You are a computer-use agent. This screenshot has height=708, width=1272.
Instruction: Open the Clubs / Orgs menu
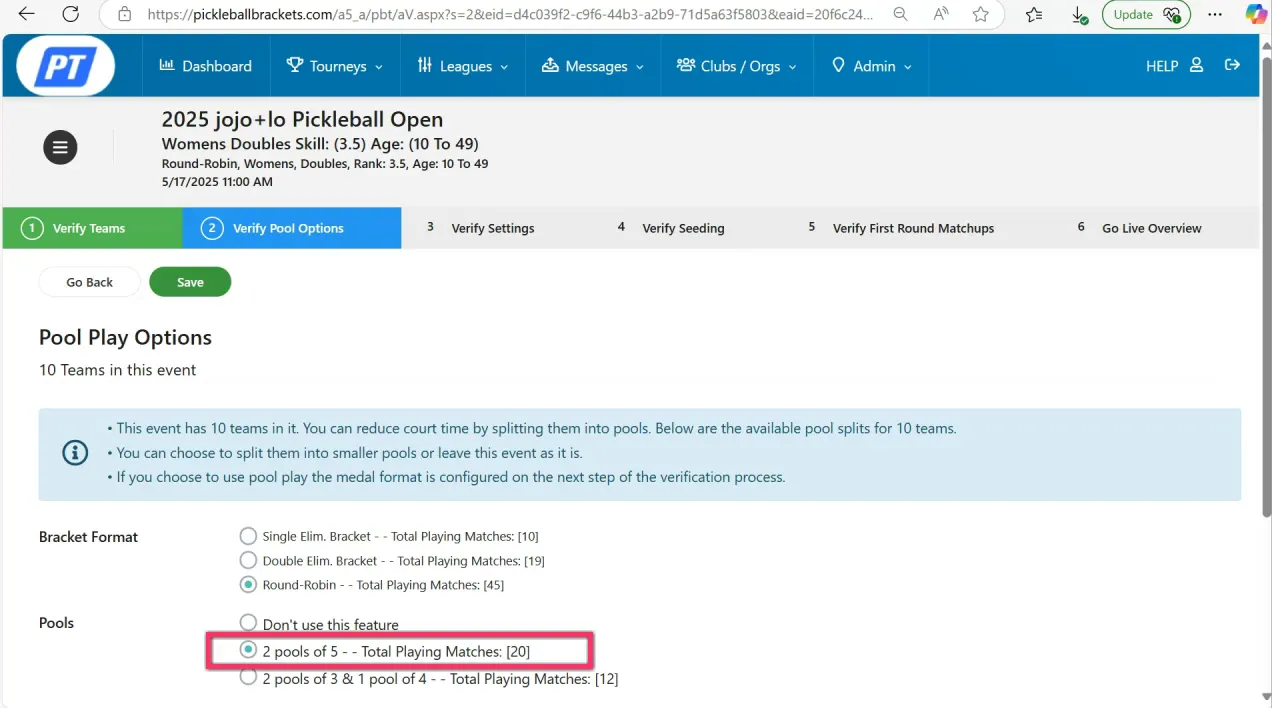[x=737, y=66]
